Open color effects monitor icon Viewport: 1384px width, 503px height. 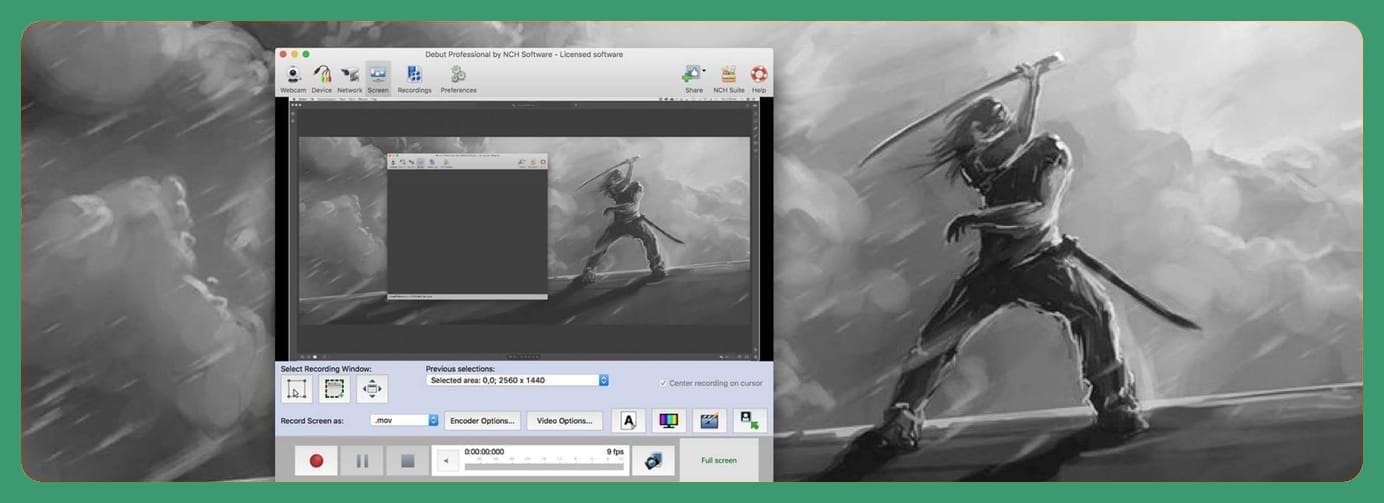coord(667,421)
